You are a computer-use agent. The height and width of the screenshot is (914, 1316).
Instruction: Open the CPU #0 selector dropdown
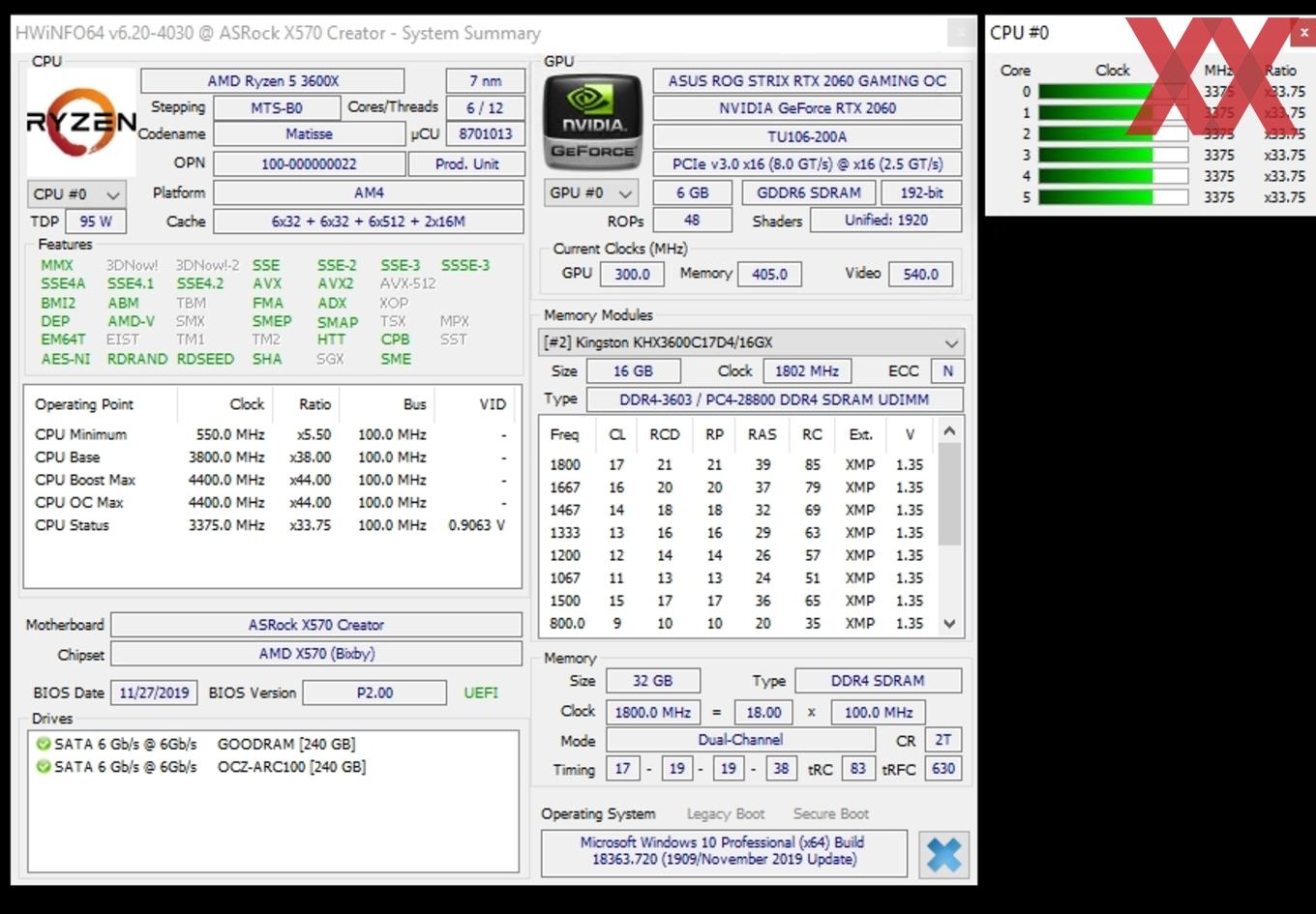point(76,193)
